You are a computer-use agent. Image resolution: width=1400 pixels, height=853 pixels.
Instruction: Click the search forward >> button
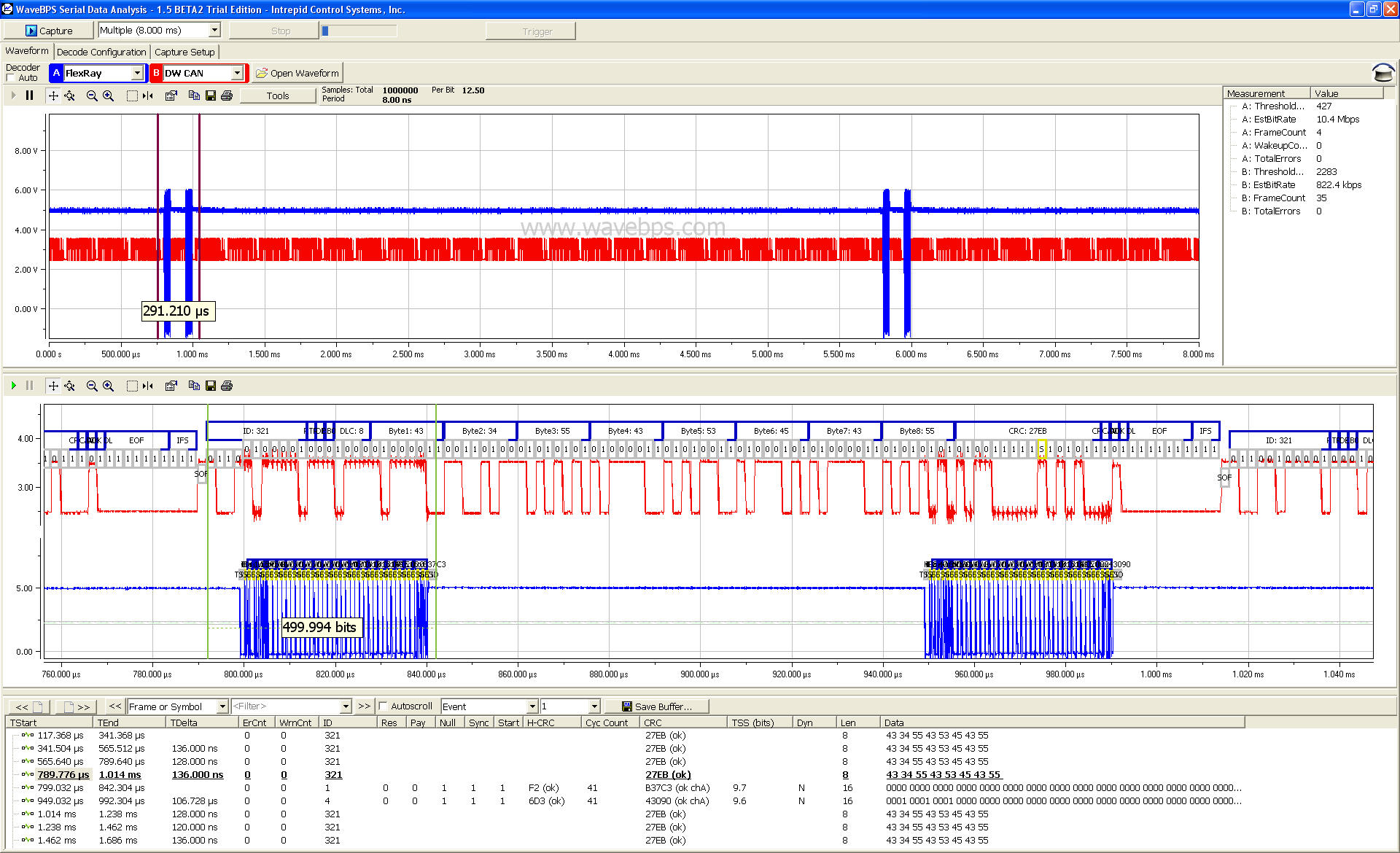[x=364, y=706]
